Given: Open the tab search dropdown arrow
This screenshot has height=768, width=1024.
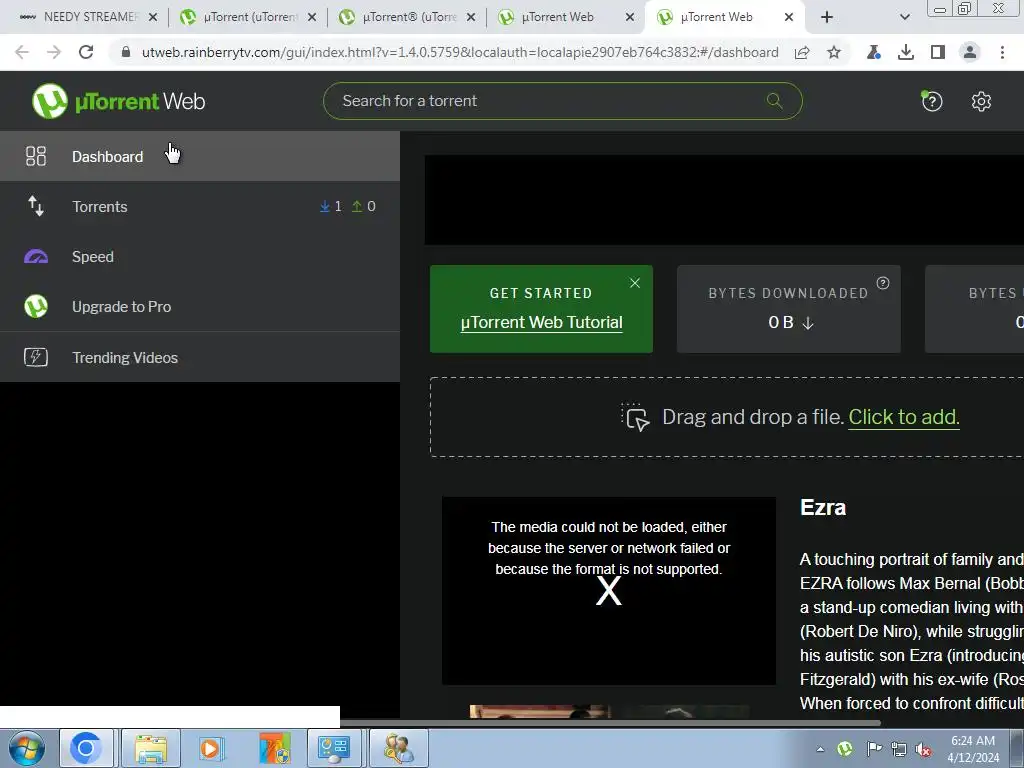Looking at the screenshot, I should click(904, 17).
